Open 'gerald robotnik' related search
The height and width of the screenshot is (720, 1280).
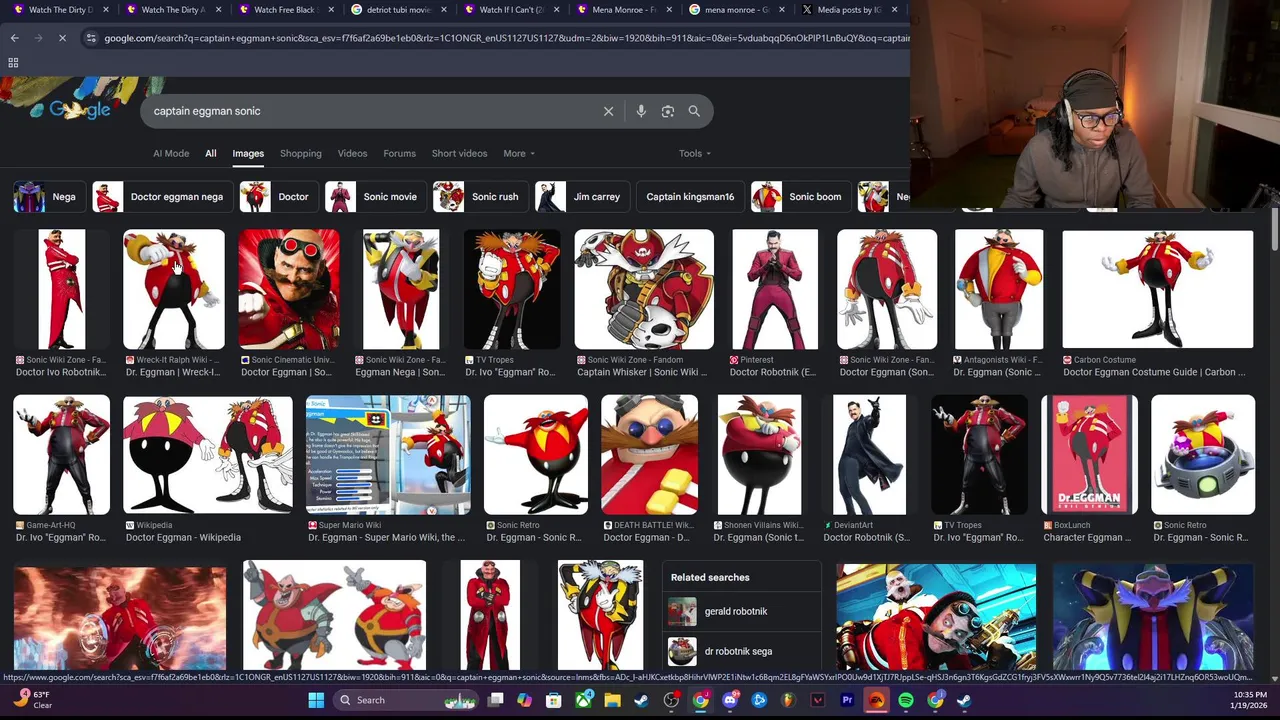pyautogui.click(x=741, y=611)
